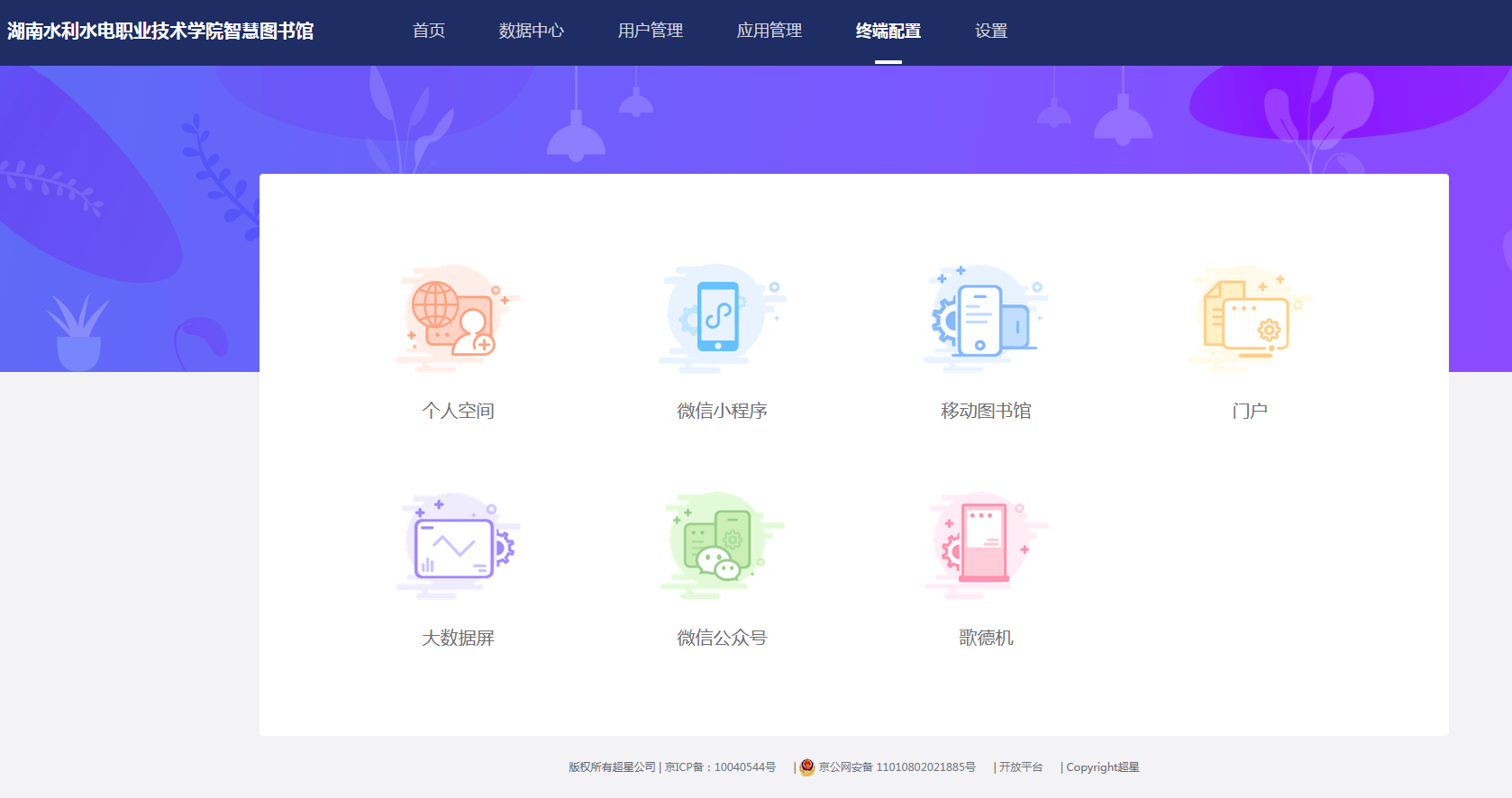Screen dimensions: 1512x798
Task: Click the 移动图书馆 label
Action: click(x=986, y=411)
